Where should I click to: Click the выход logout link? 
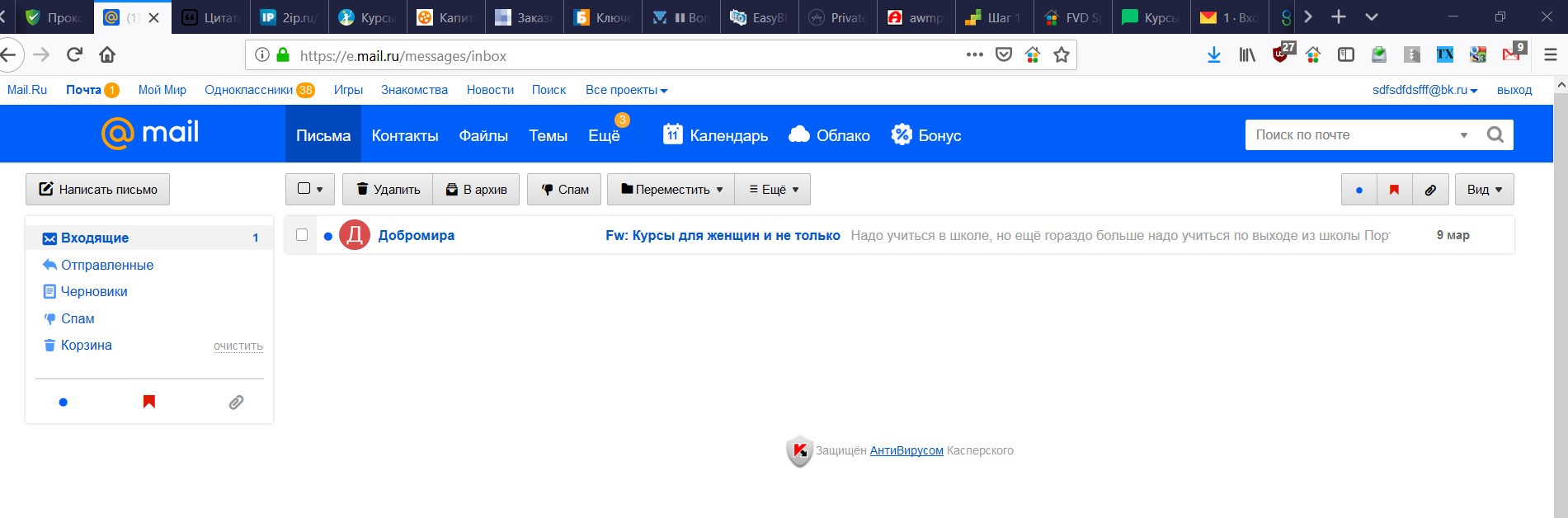coord(1514,90)
